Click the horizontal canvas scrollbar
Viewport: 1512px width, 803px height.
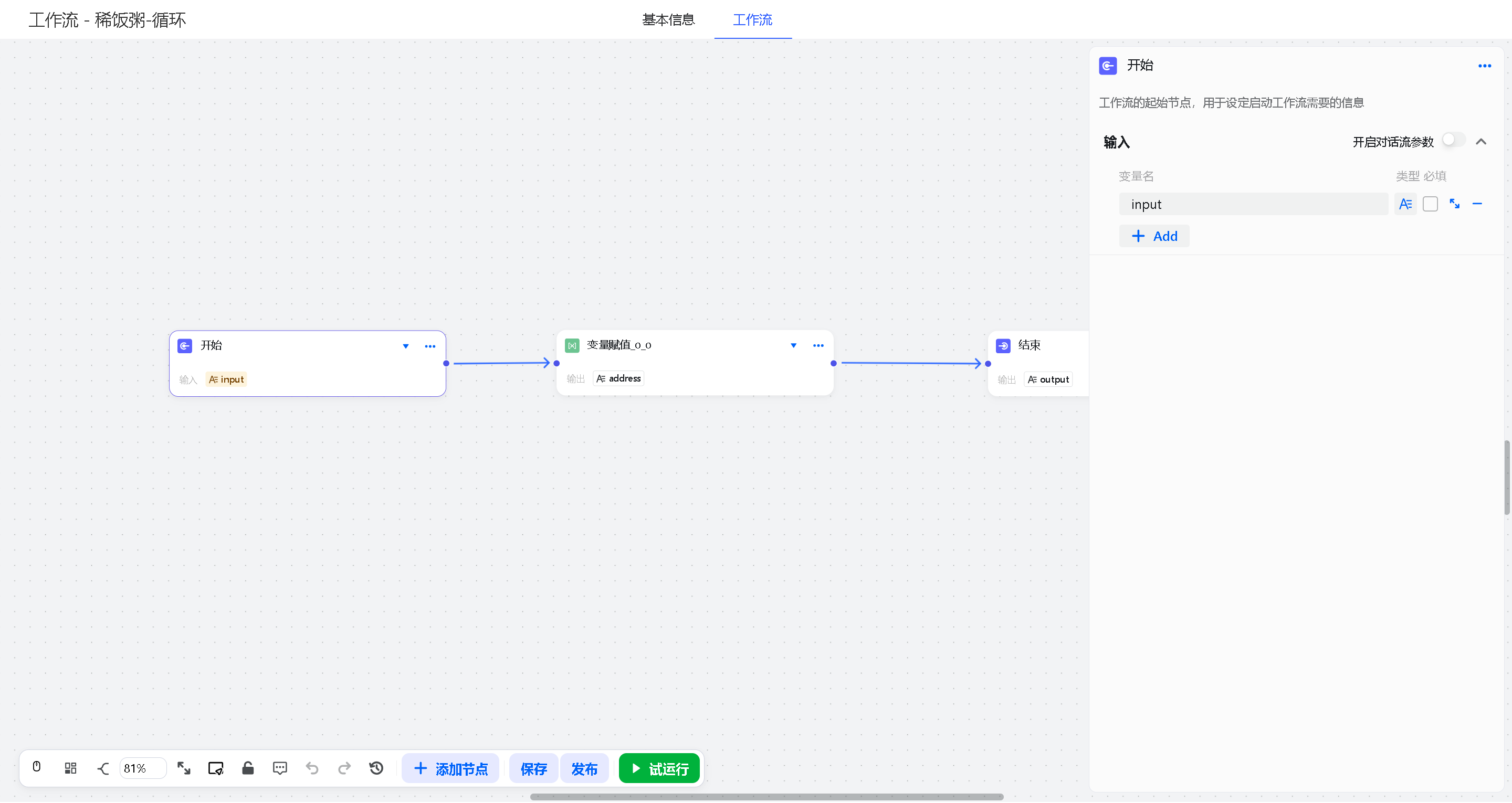766,797
